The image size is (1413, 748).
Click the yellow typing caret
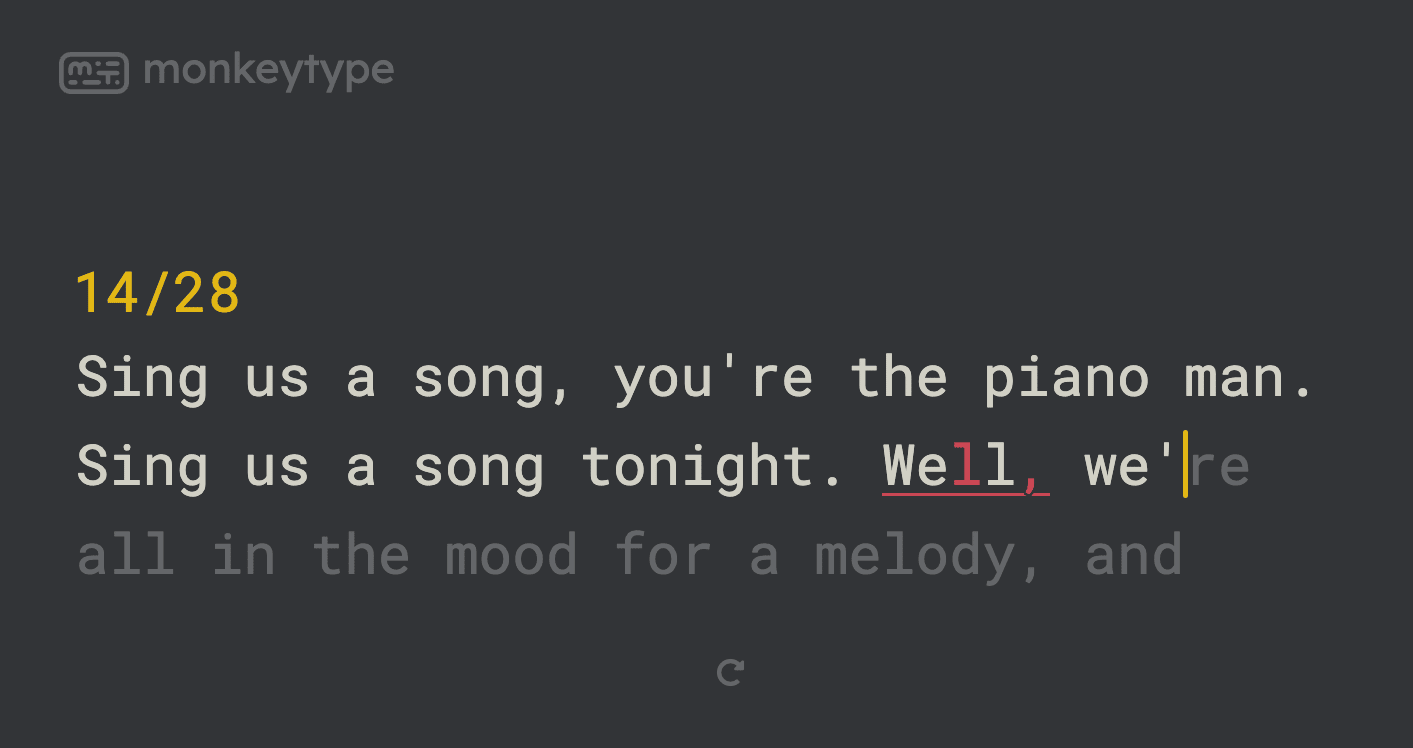pos(1185,464)
